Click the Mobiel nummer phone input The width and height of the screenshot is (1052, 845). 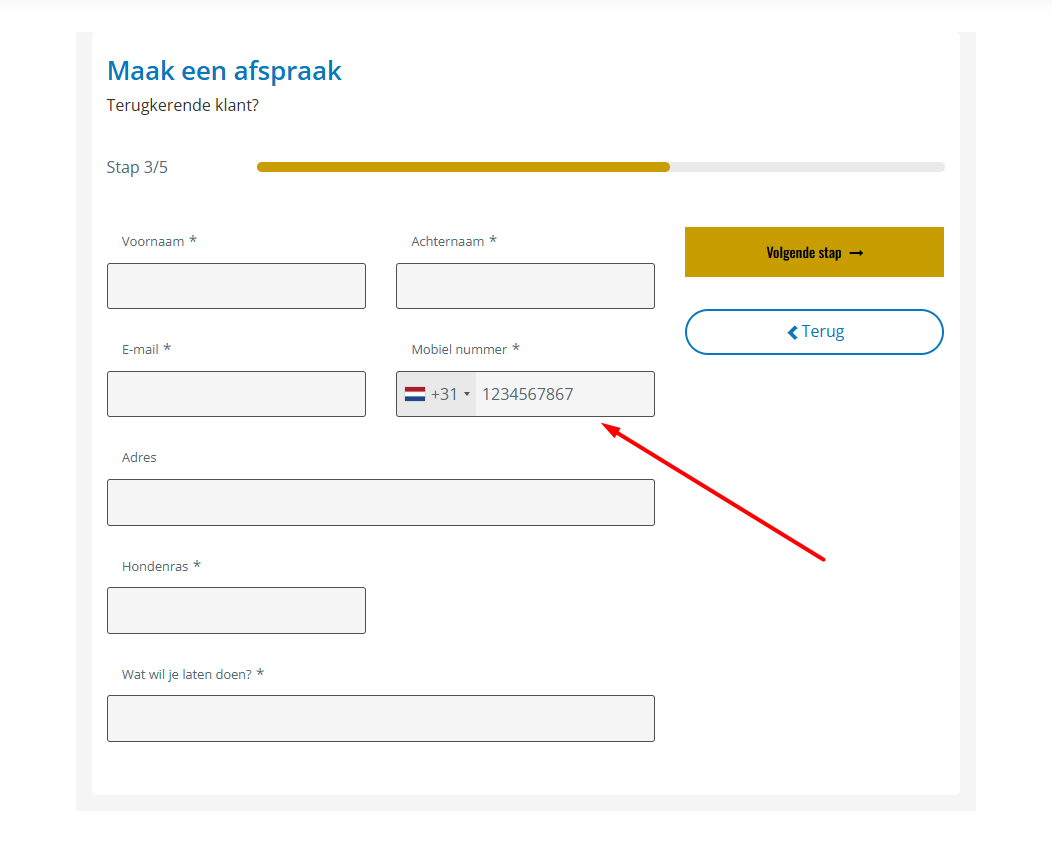(564, 394)
